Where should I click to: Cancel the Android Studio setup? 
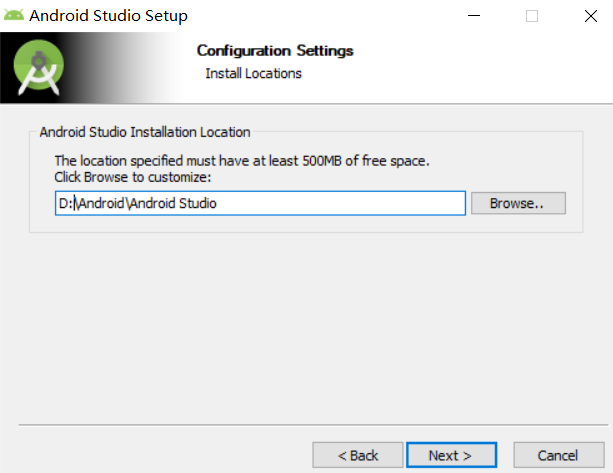point(559,455)
